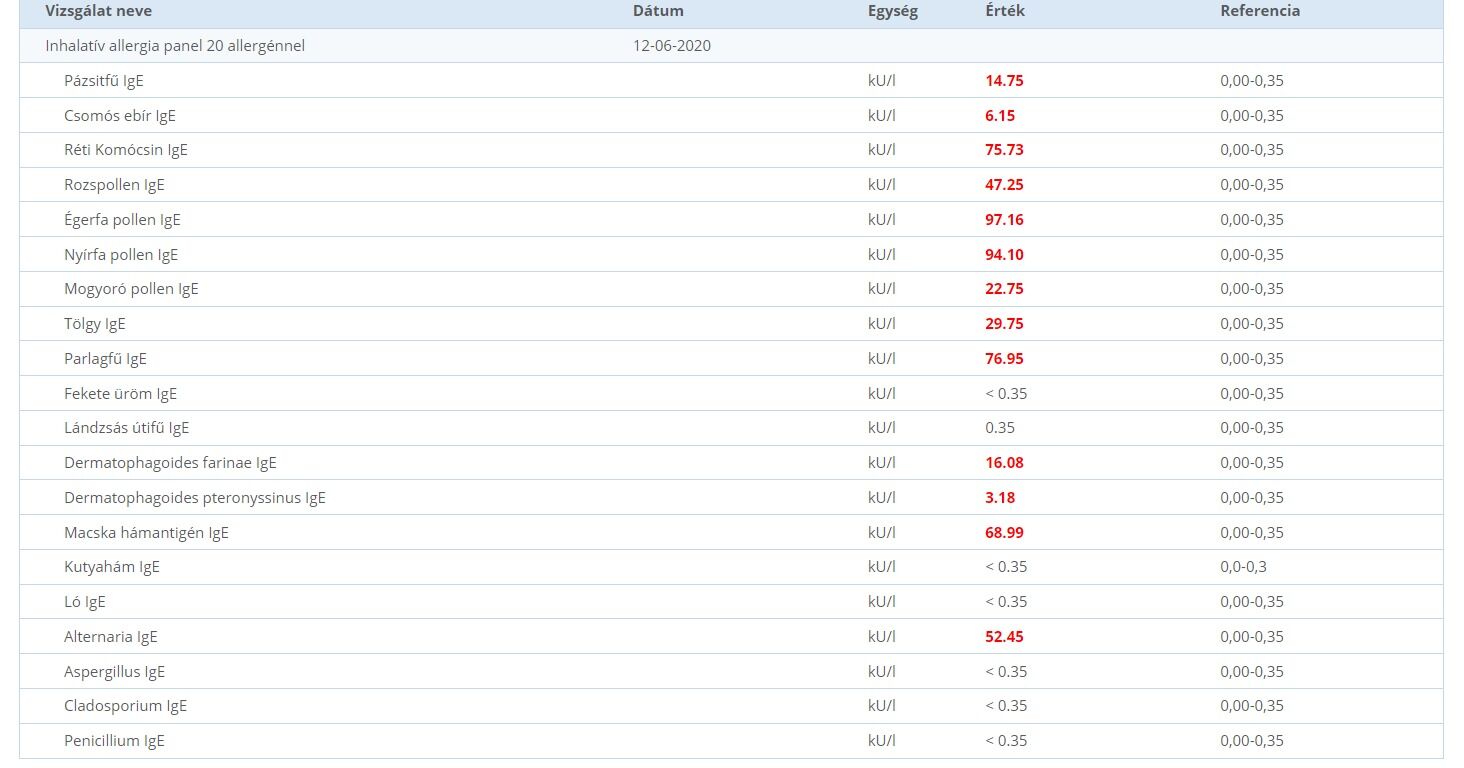The width and height of the screenshot is (1464, 768).
Task: Click the kU/l unit in Pázsitfű row
Action: coord(882,81)
